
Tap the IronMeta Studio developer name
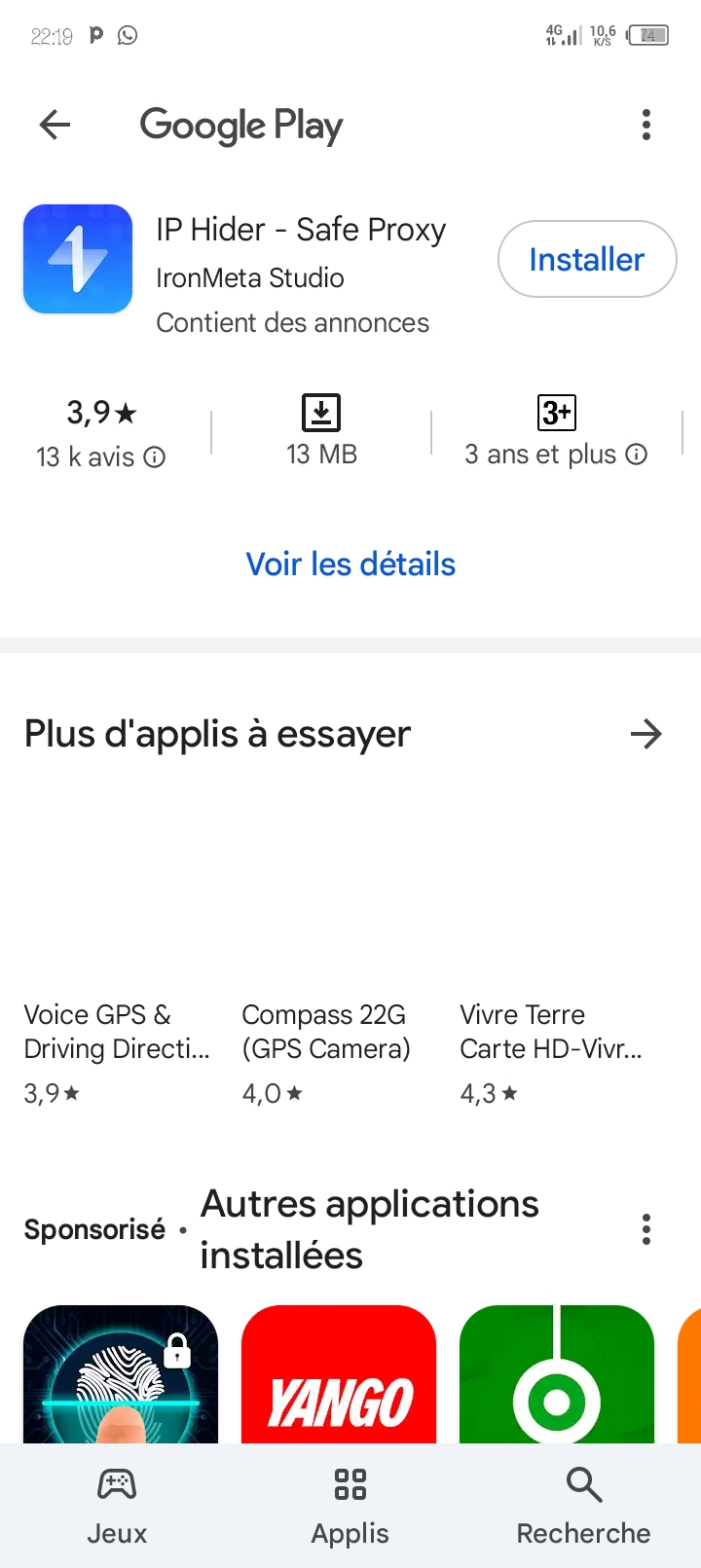pos(250,278)
